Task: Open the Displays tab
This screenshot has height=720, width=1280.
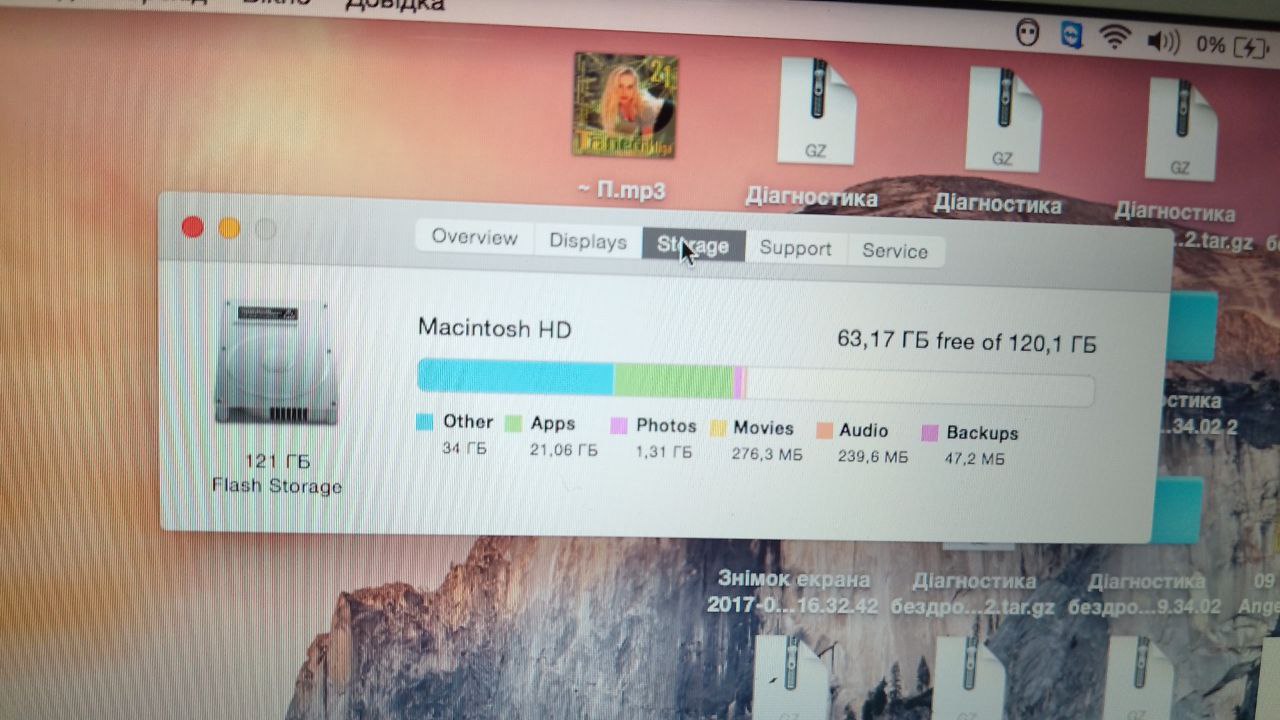Action: click(588, 242)
